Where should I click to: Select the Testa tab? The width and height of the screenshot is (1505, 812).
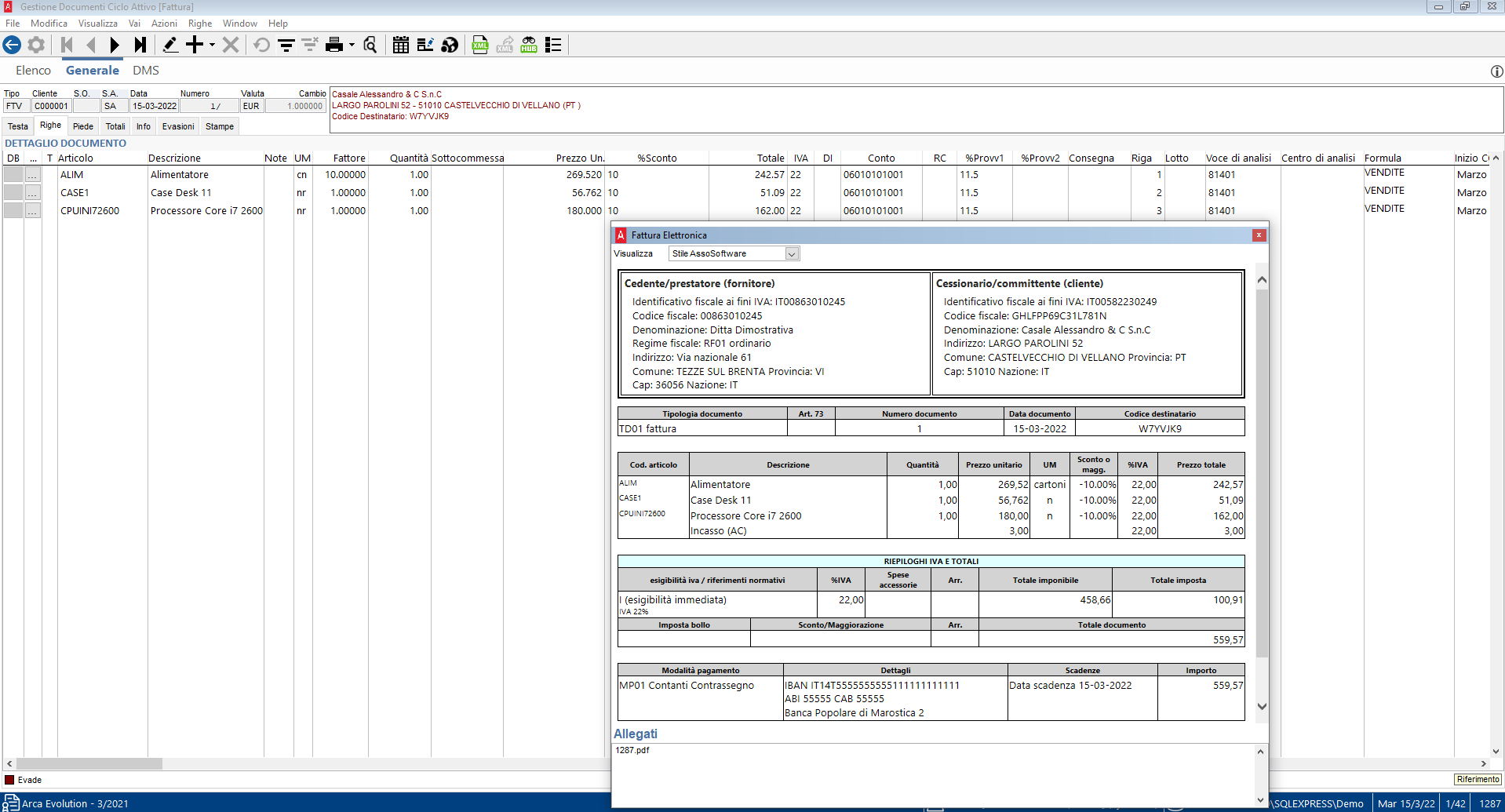[x=18, y=126]
